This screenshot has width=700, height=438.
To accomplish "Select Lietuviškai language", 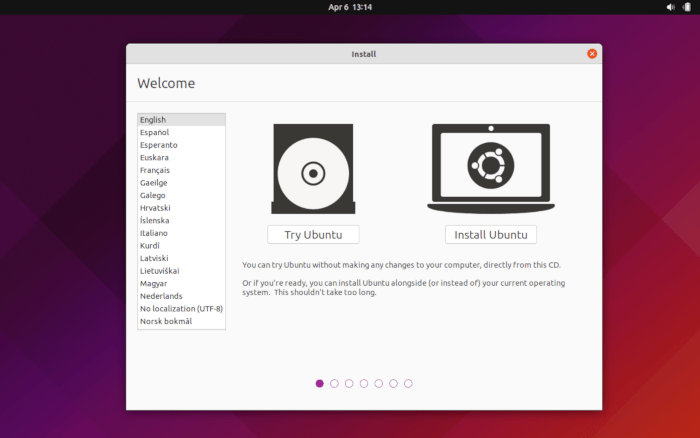I will [181, 271].
